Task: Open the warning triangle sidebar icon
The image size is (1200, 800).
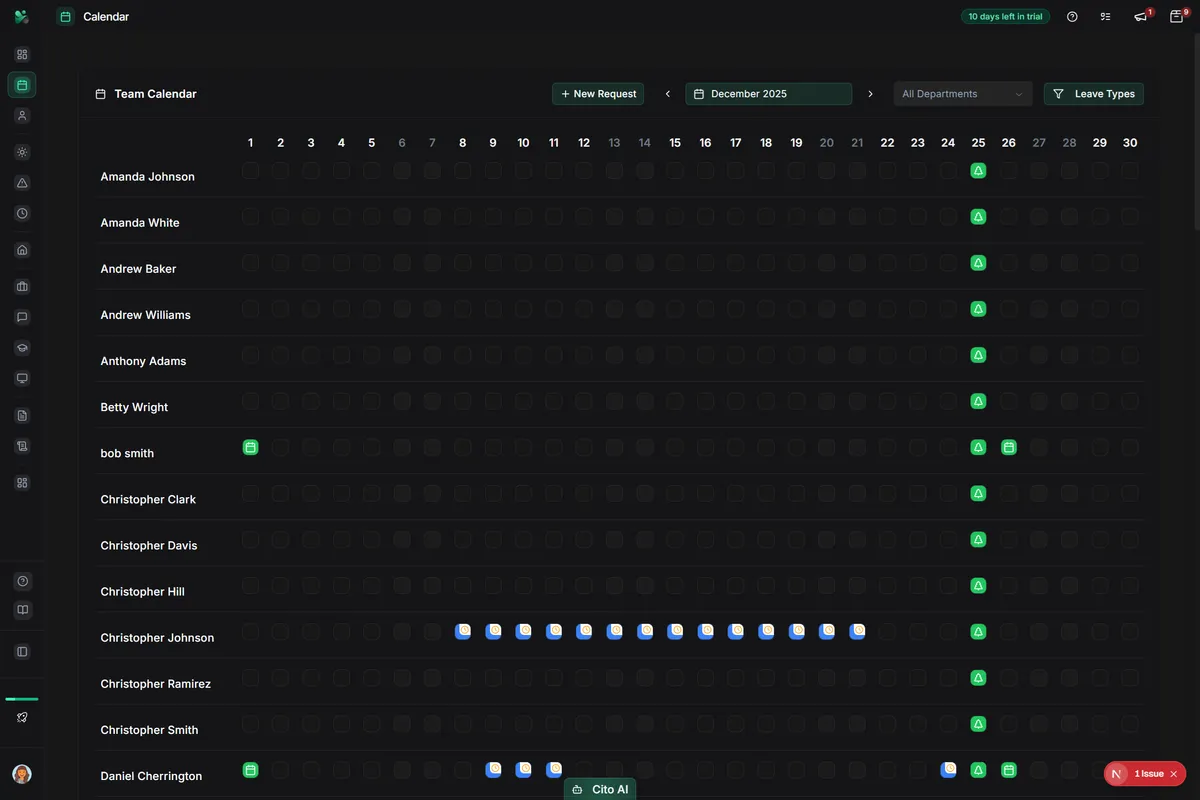Action: (22, 183)
